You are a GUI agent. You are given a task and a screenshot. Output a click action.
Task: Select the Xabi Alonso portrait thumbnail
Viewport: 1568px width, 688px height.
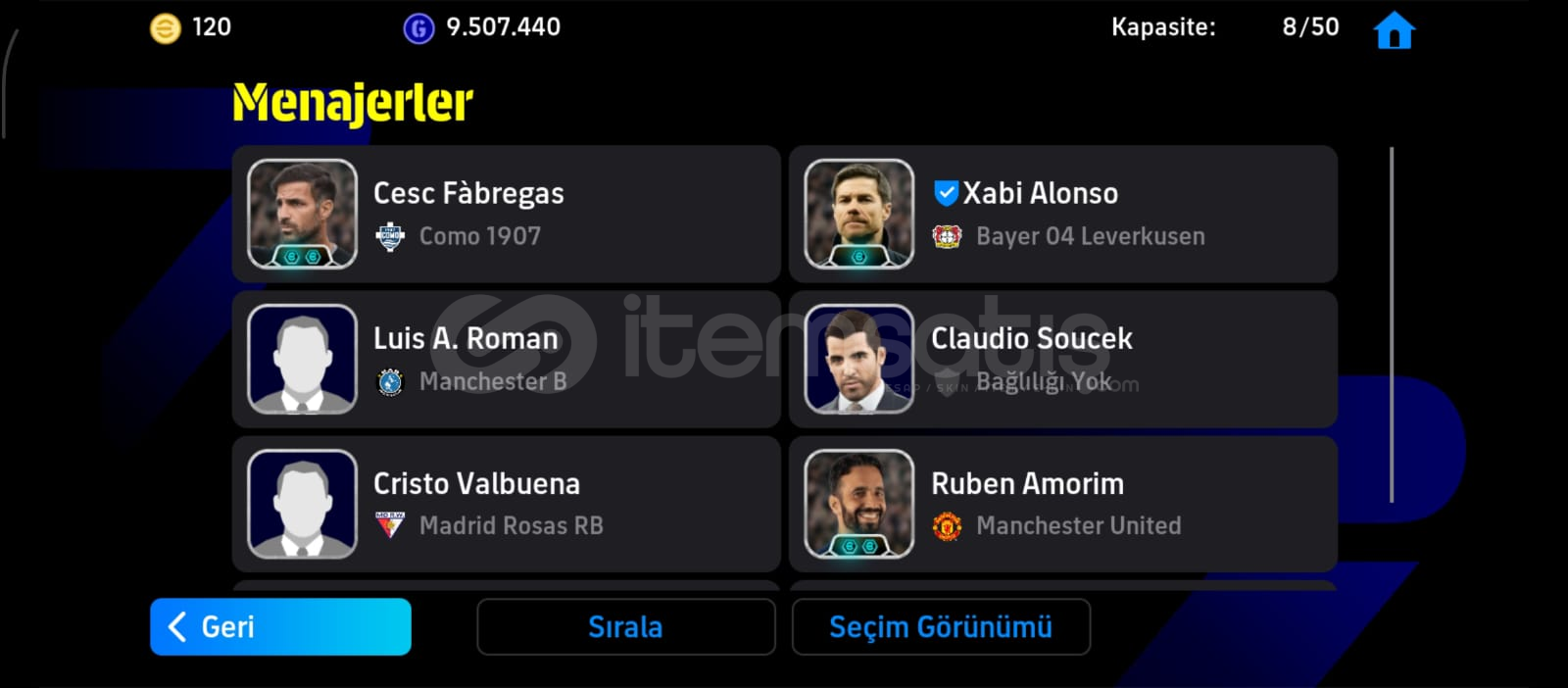point(858,214)
